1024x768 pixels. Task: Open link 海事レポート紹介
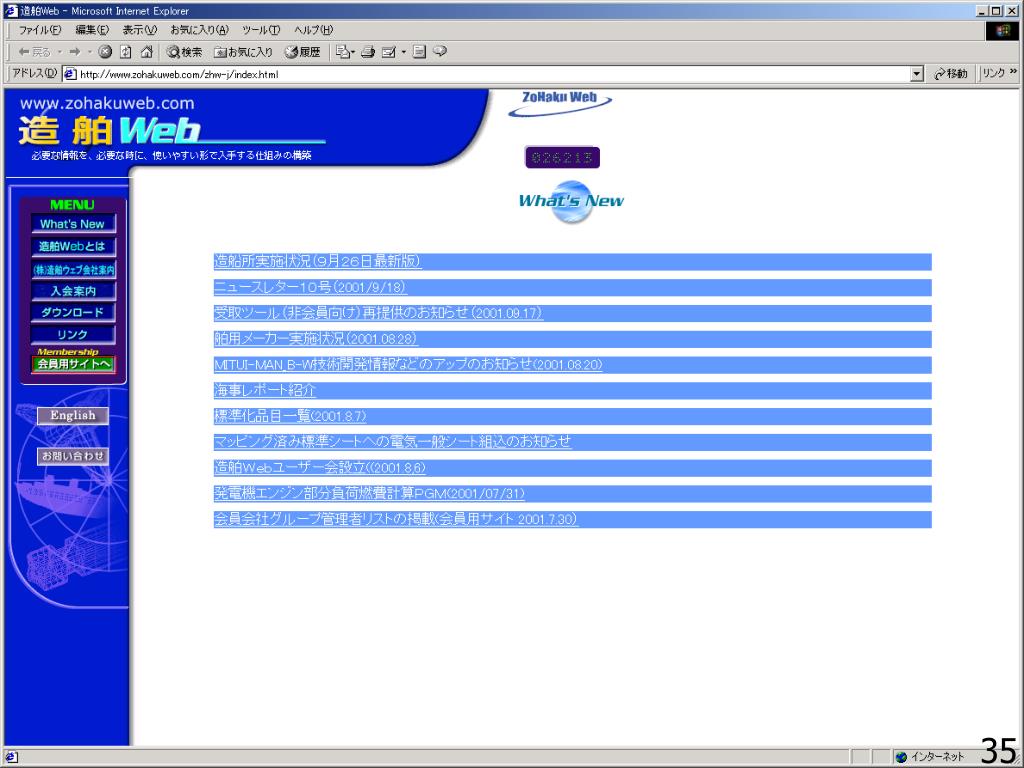pyautogui.click(x=264, y=391)
